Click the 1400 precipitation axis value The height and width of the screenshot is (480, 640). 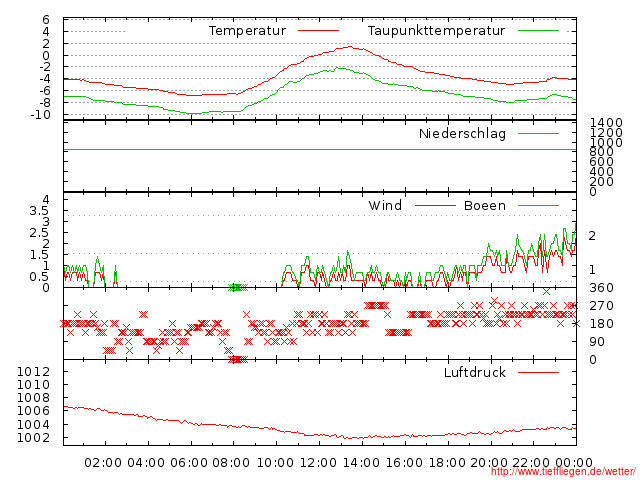tap(606, 122)
